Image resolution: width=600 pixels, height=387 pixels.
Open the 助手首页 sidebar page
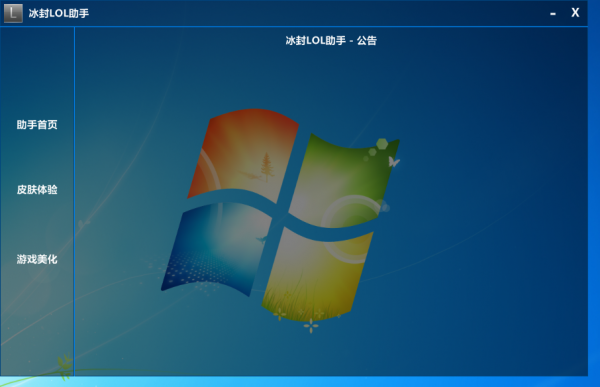37,125
